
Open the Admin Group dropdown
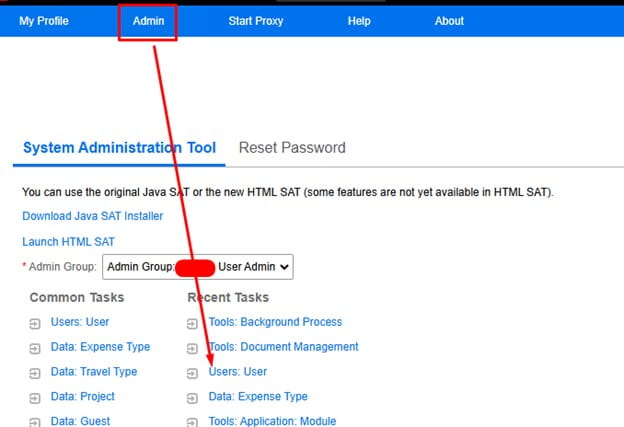[197, 267]
